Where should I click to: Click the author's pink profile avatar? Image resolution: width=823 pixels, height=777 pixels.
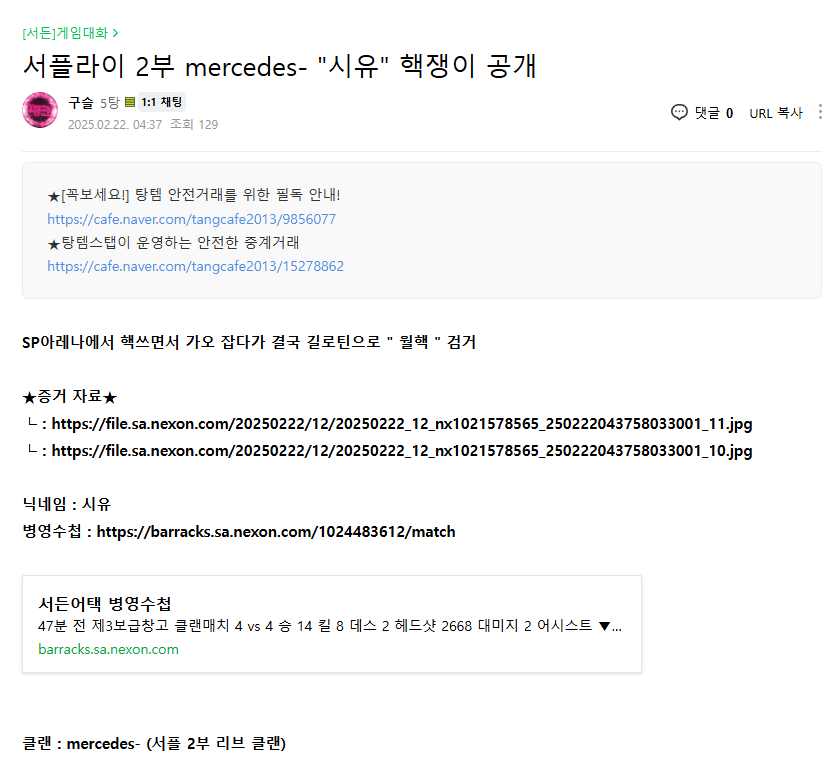tap(40, 110)
